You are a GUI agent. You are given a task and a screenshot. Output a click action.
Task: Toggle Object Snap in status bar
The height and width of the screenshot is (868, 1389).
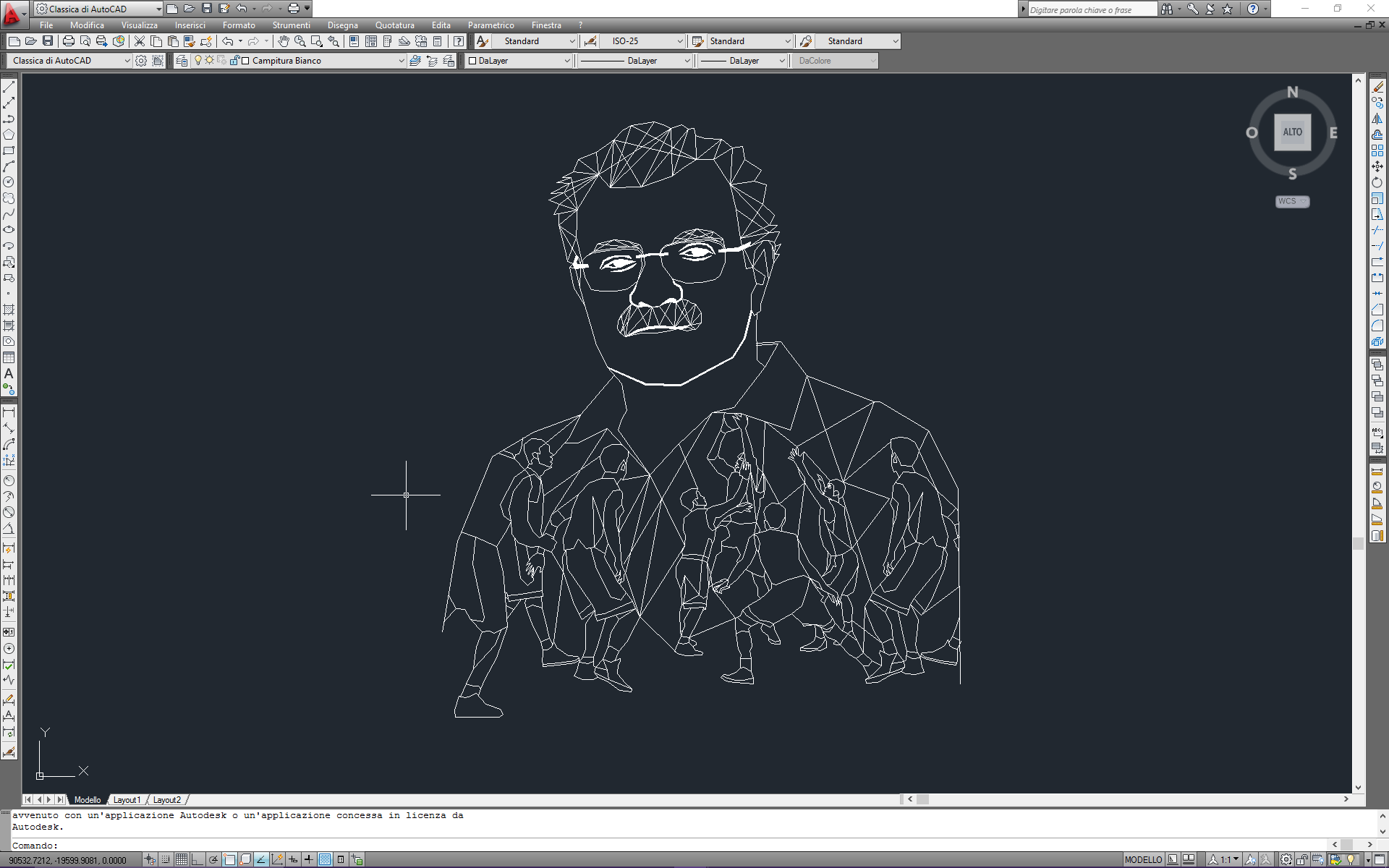point(229,859)
